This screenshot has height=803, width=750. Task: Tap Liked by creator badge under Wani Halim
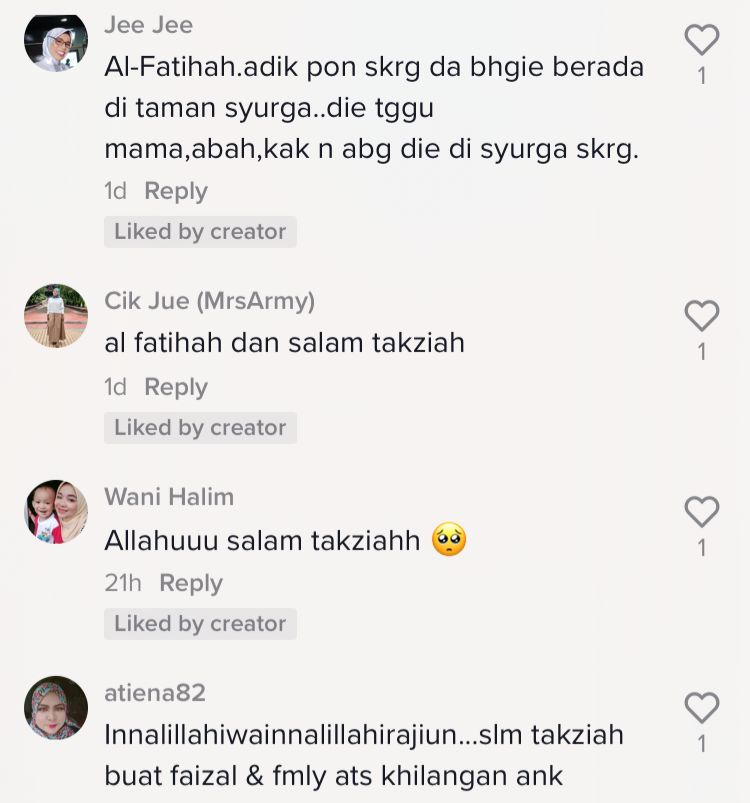coord(200,624)
